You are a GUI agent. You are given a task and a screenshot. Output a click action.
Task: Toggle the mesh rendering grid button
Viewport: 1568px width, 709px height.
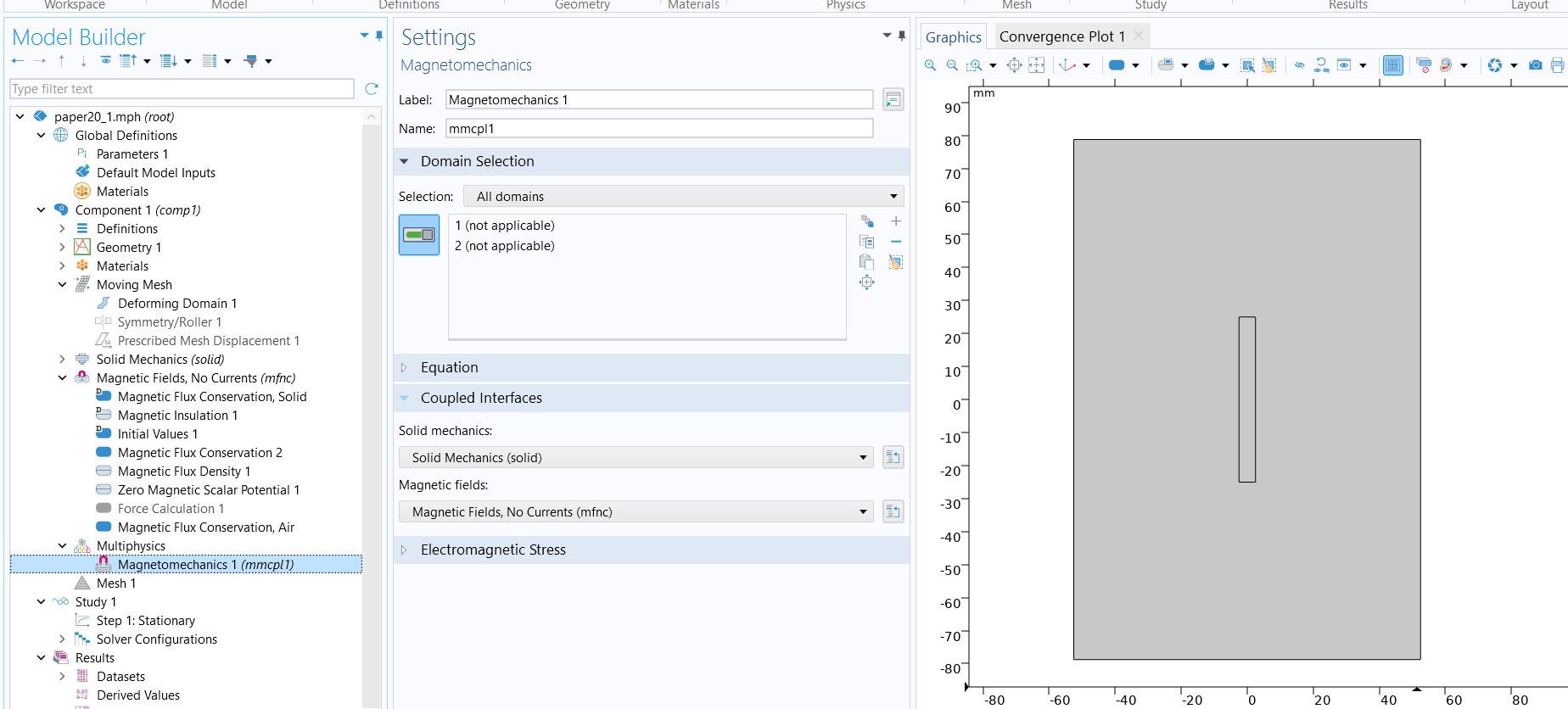[x=1392, y=65]
